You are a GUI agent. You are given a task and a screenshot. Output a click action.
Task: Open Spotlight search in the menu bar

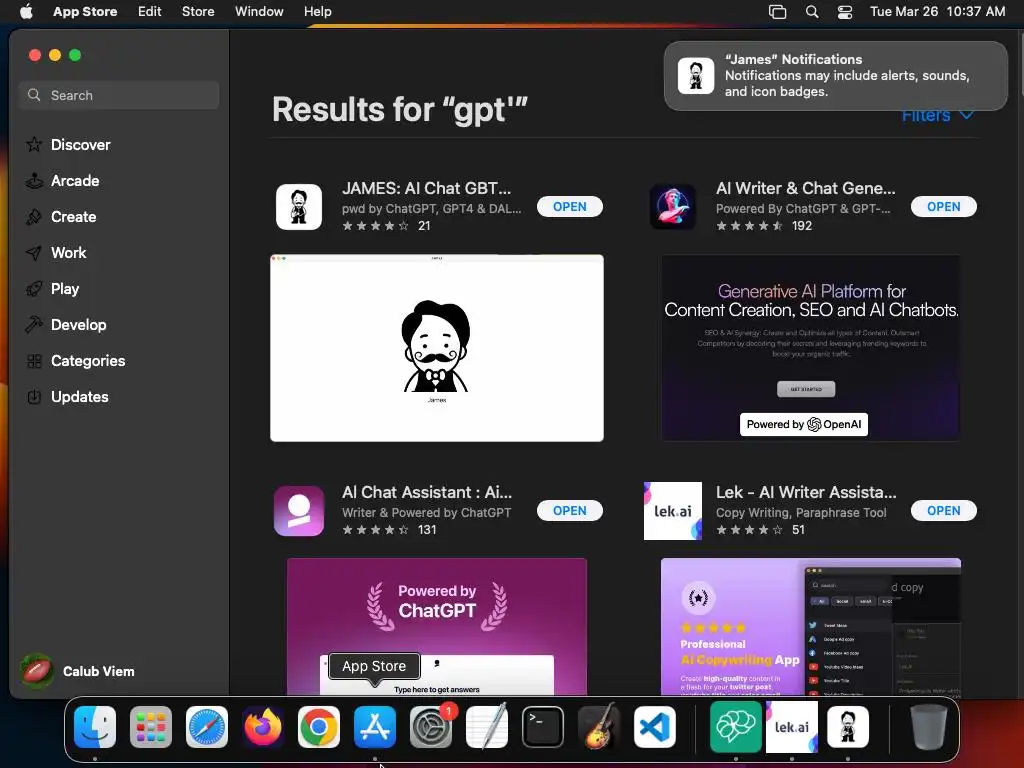tap(812, 12)
